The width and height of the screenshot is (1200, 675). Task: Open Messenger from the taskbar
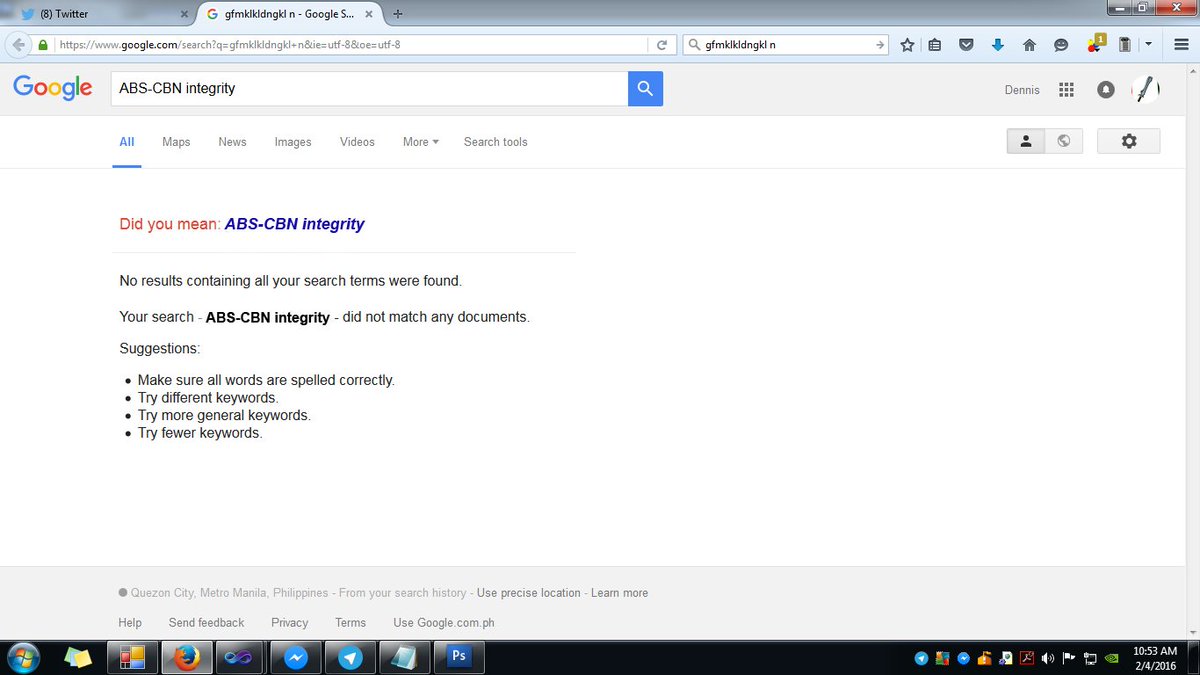(295, 657)
